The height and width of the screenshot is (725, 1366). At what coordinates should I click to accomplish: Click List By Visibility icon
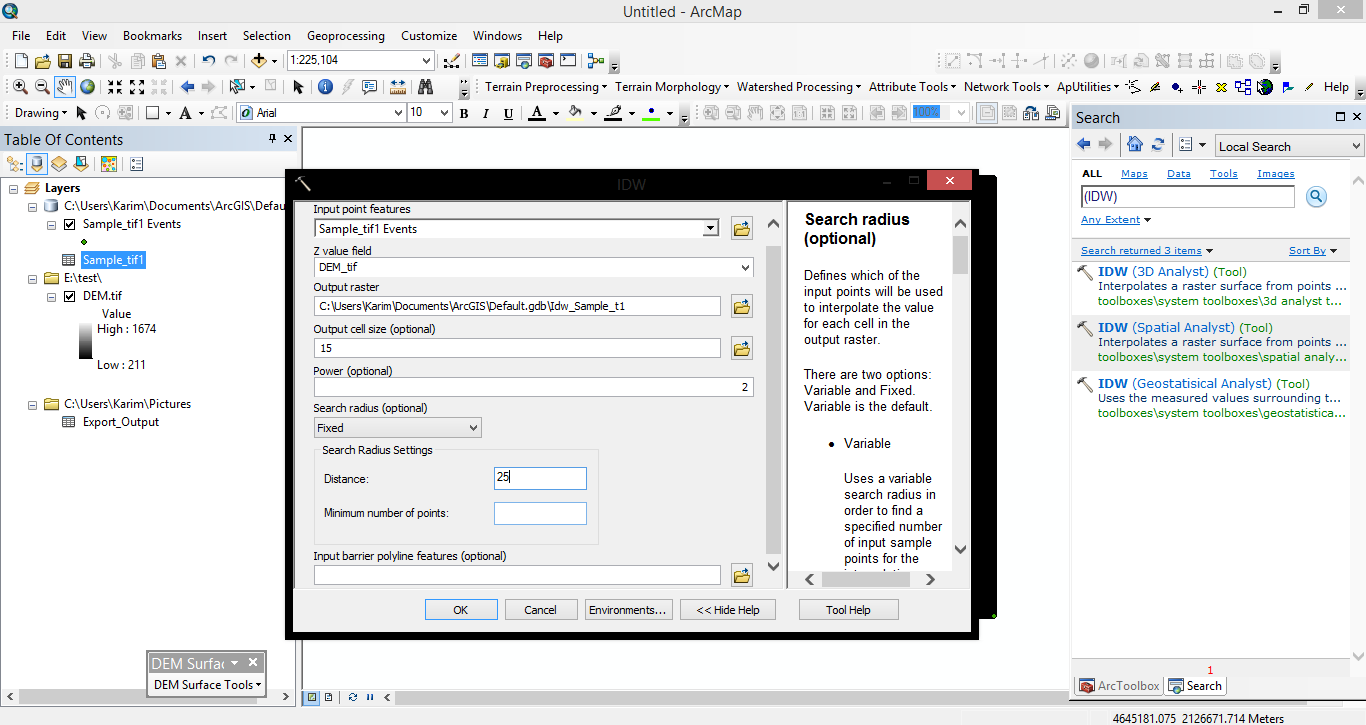pyautogui.click(x=59, y=164)
